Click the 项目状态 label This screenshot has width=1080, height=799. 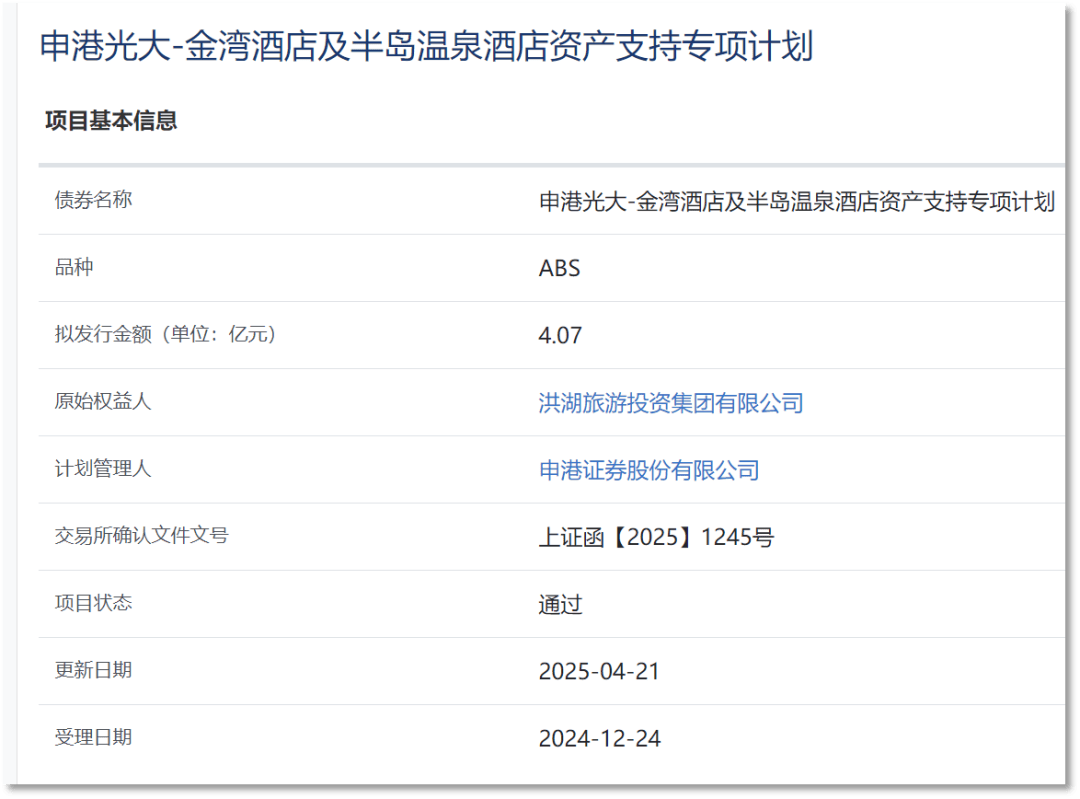pos(93,603)
